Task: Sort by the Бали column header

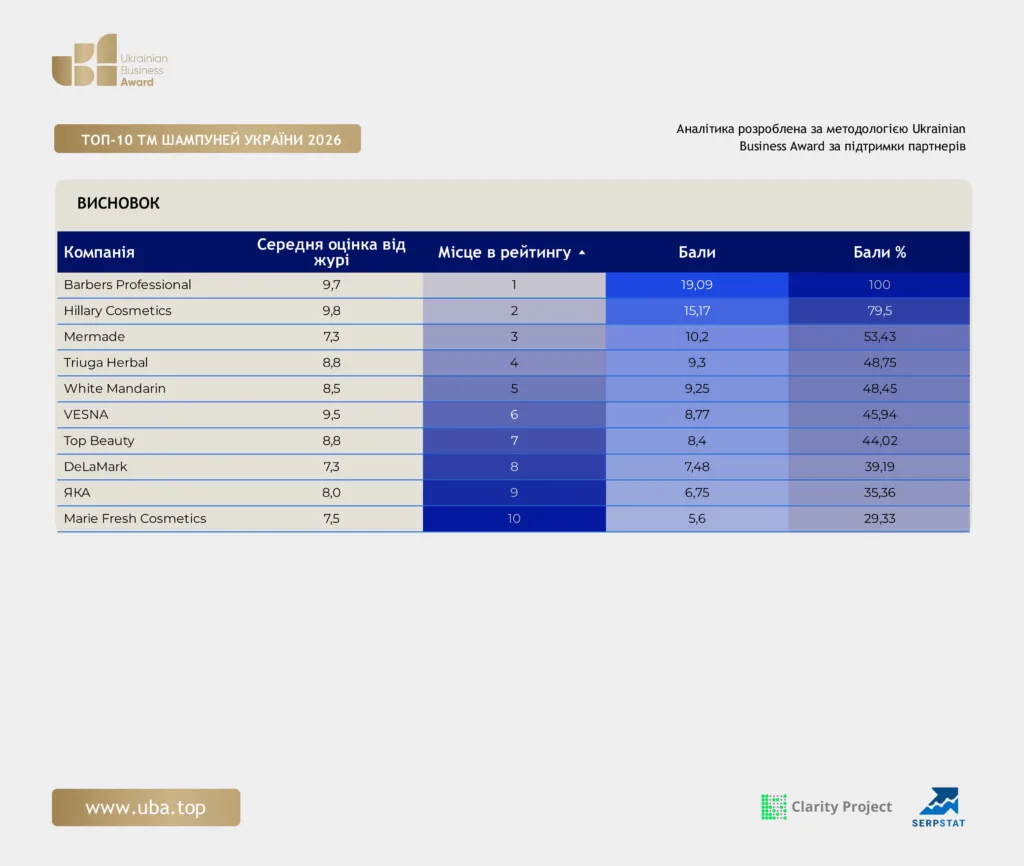Action: click(x=697, y=252)
